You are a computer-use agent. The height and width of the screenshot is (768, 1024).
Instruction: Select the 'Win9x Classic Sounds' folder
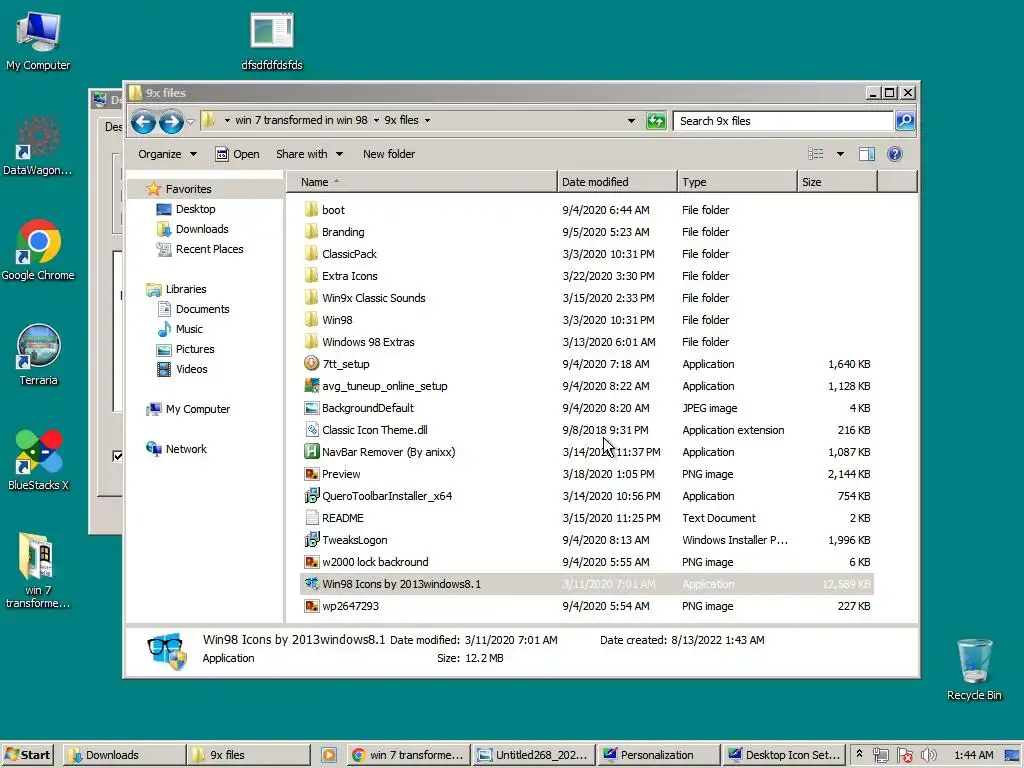coord(374,298)
